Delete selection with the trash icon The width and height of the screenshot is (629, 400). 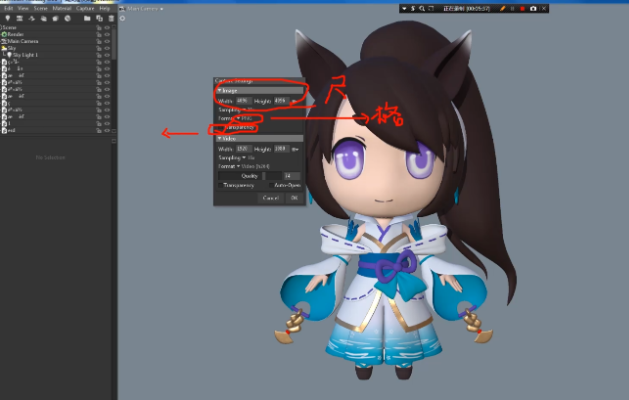112,18
